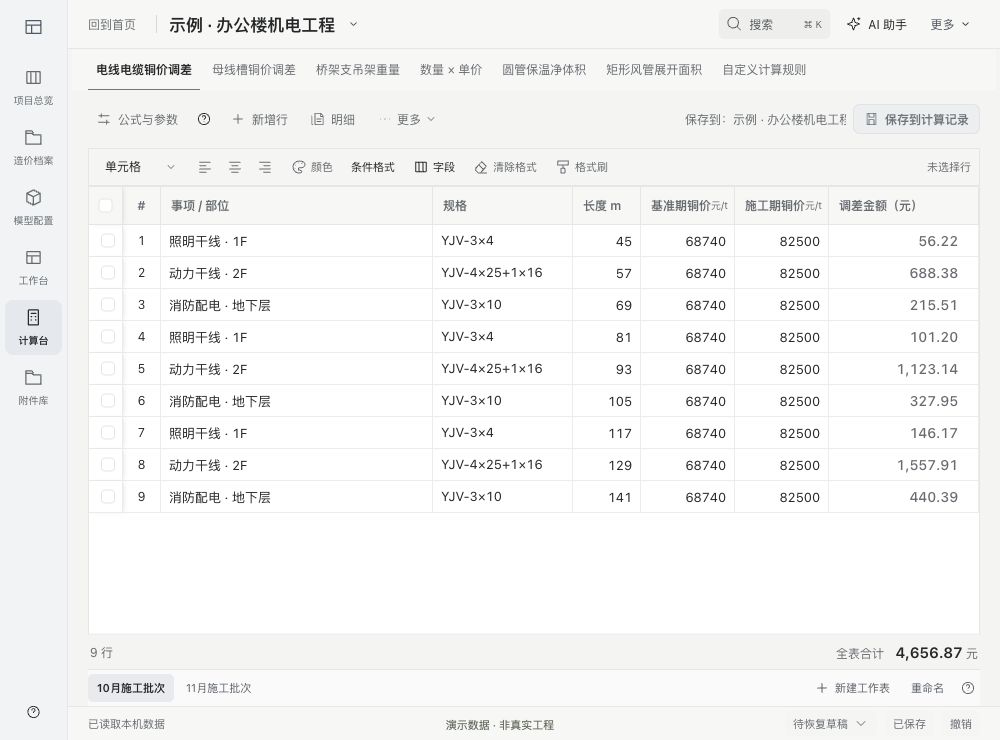Open 公式与参数 settings
The image size is (1000, 740).
(138, 119)
